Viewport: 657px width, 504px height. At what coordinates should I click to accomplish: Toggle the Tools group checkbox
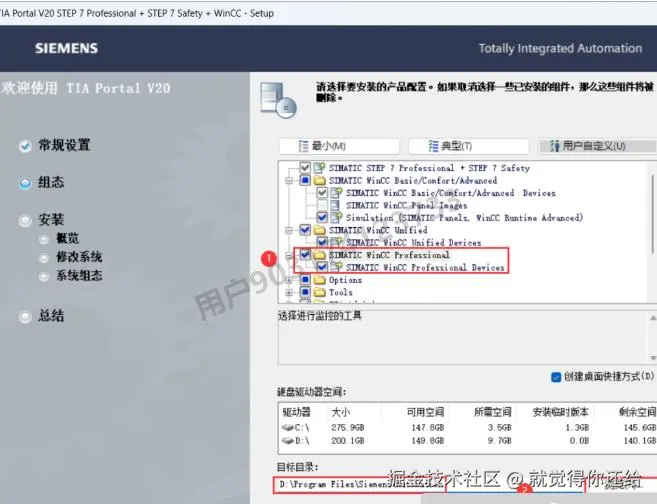pyautogui.click(x=305, y=292)
